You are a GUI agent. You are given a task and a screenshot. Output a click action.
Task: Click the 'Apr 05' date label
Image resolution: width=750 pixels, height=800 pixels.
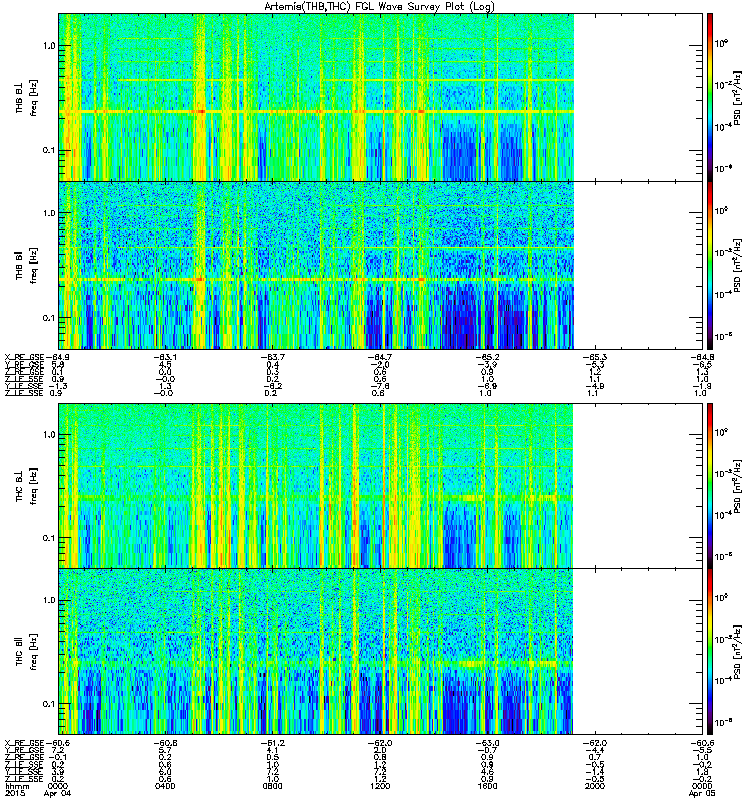point(702,793)
